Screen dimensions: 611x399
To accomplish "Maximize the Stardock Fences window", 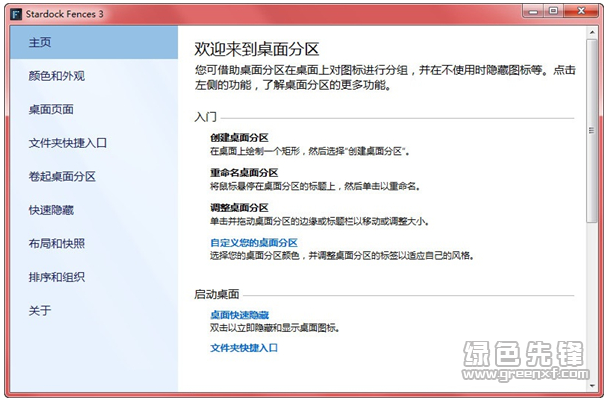I will click(553, 11).
